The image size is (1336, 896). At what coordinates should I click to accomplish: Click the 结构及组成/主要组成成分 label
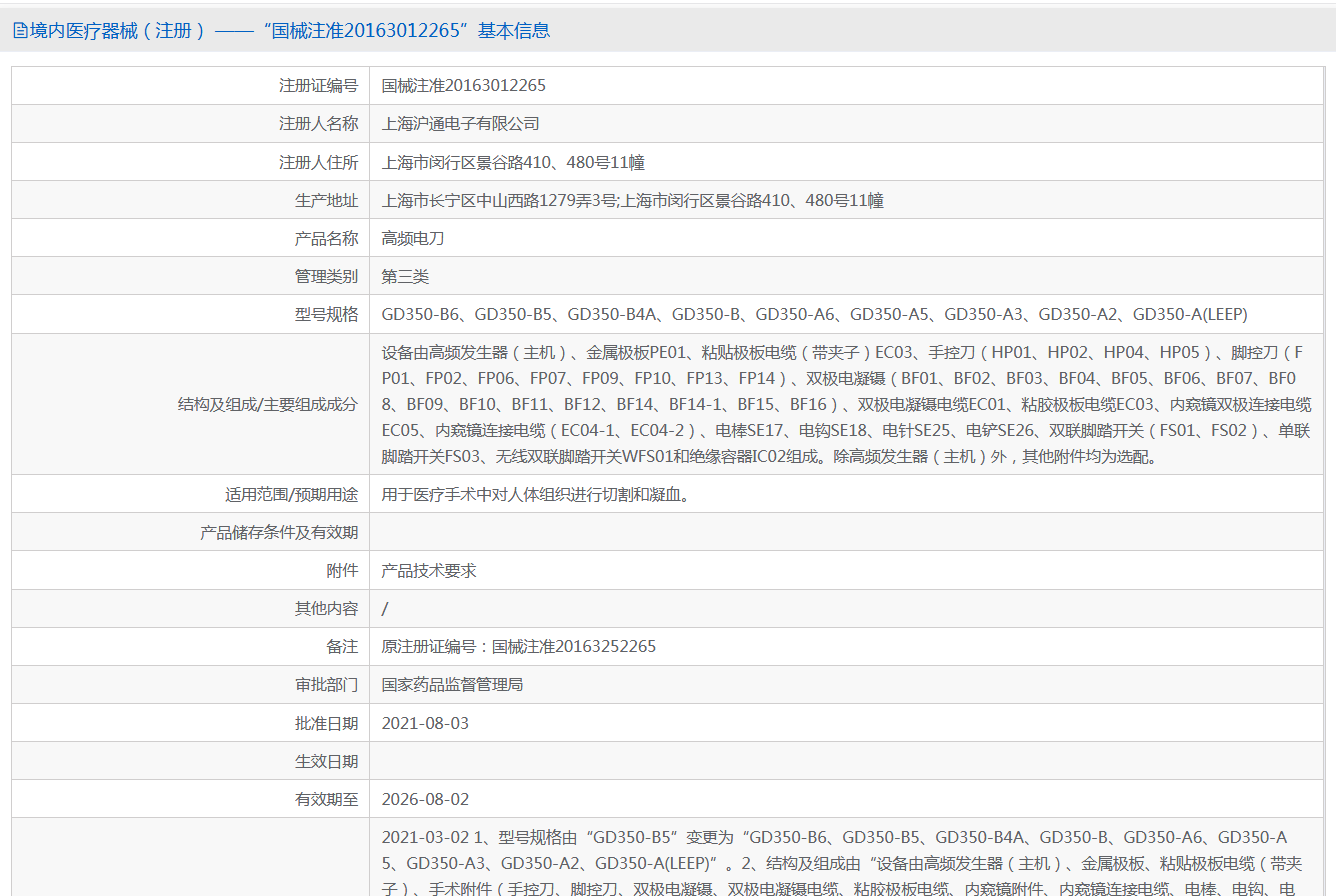267,404
